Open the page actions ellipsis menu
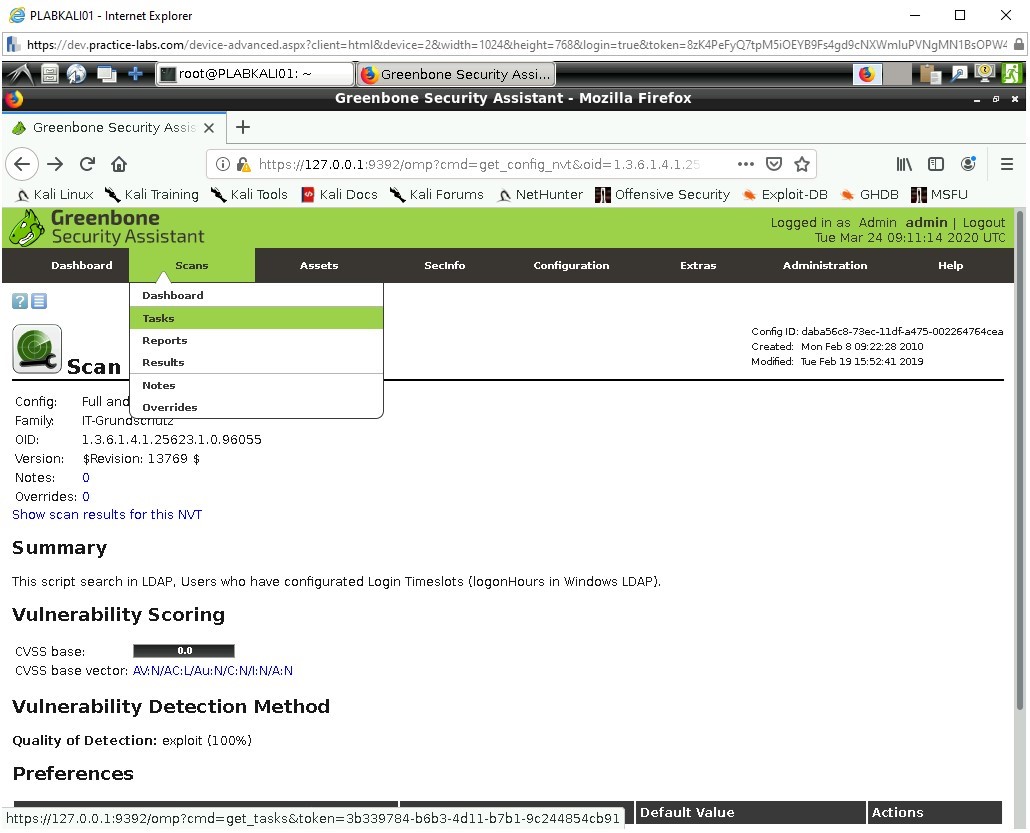 745,163
